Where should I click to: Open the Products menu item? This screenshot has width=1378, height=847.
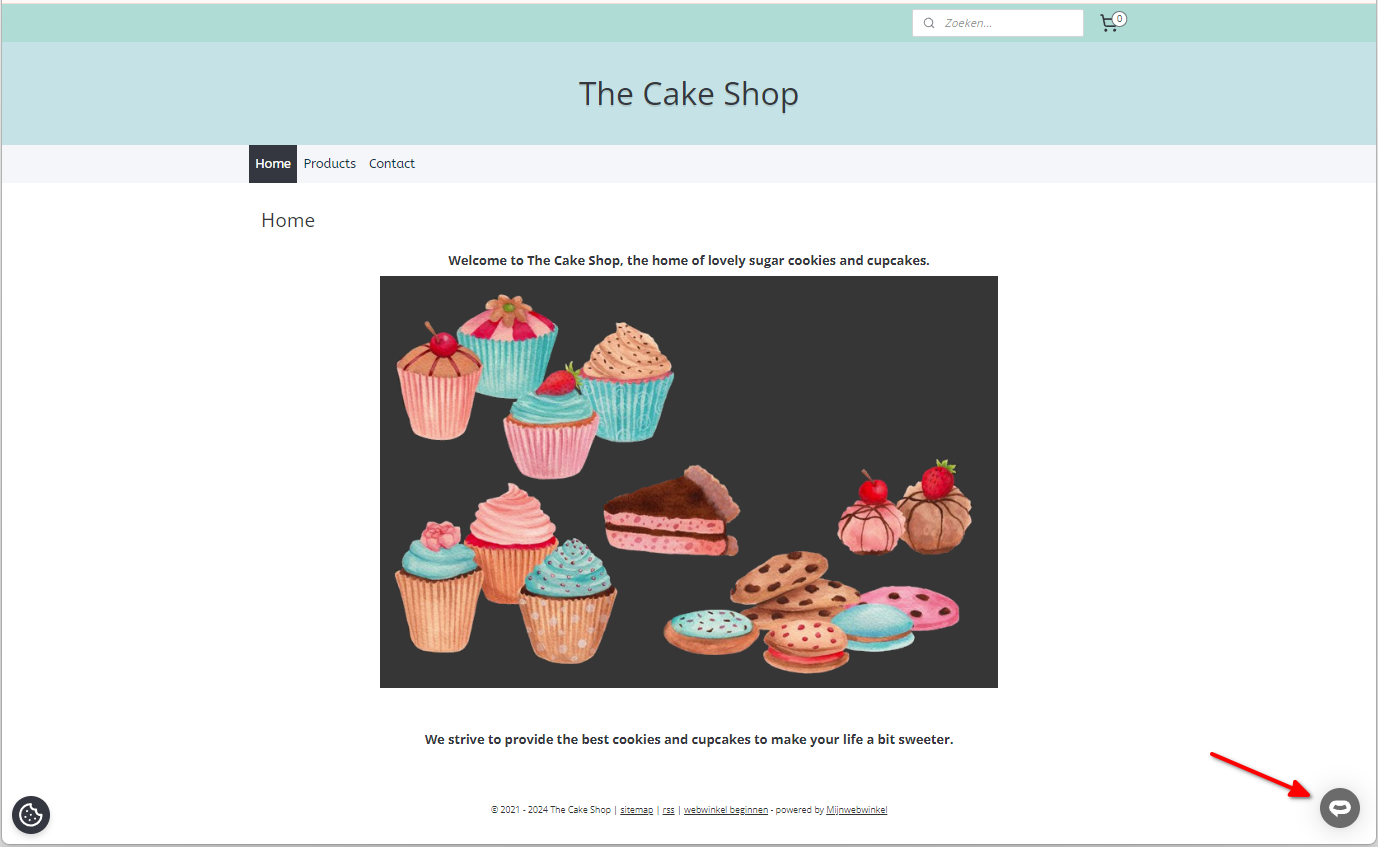coord(330,164)
